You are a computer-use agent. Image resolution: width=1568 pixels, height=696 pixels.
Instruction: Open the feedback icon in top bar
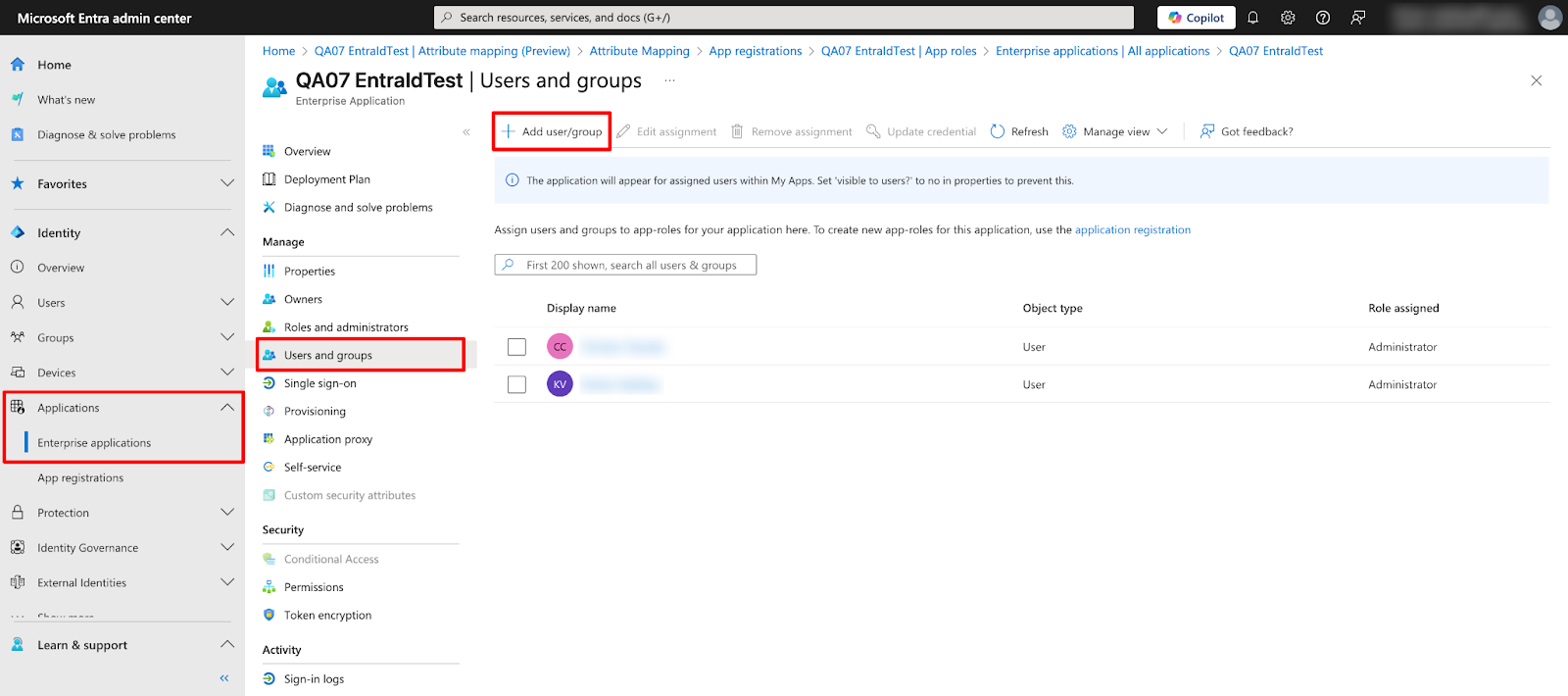(x=1358, y=18)
